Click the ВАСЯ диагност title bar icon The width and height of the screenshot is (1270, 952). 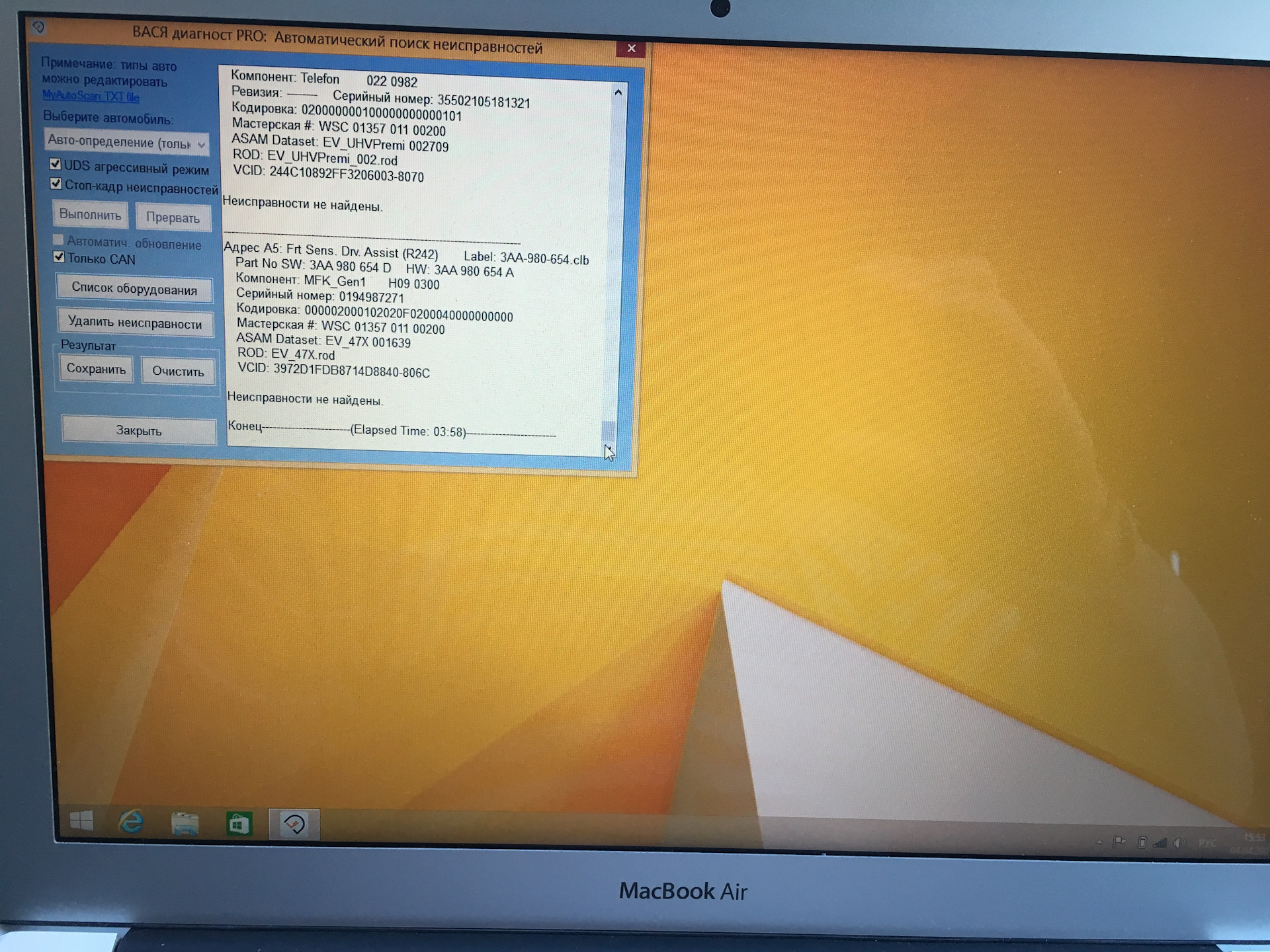[x=38, y=27]
